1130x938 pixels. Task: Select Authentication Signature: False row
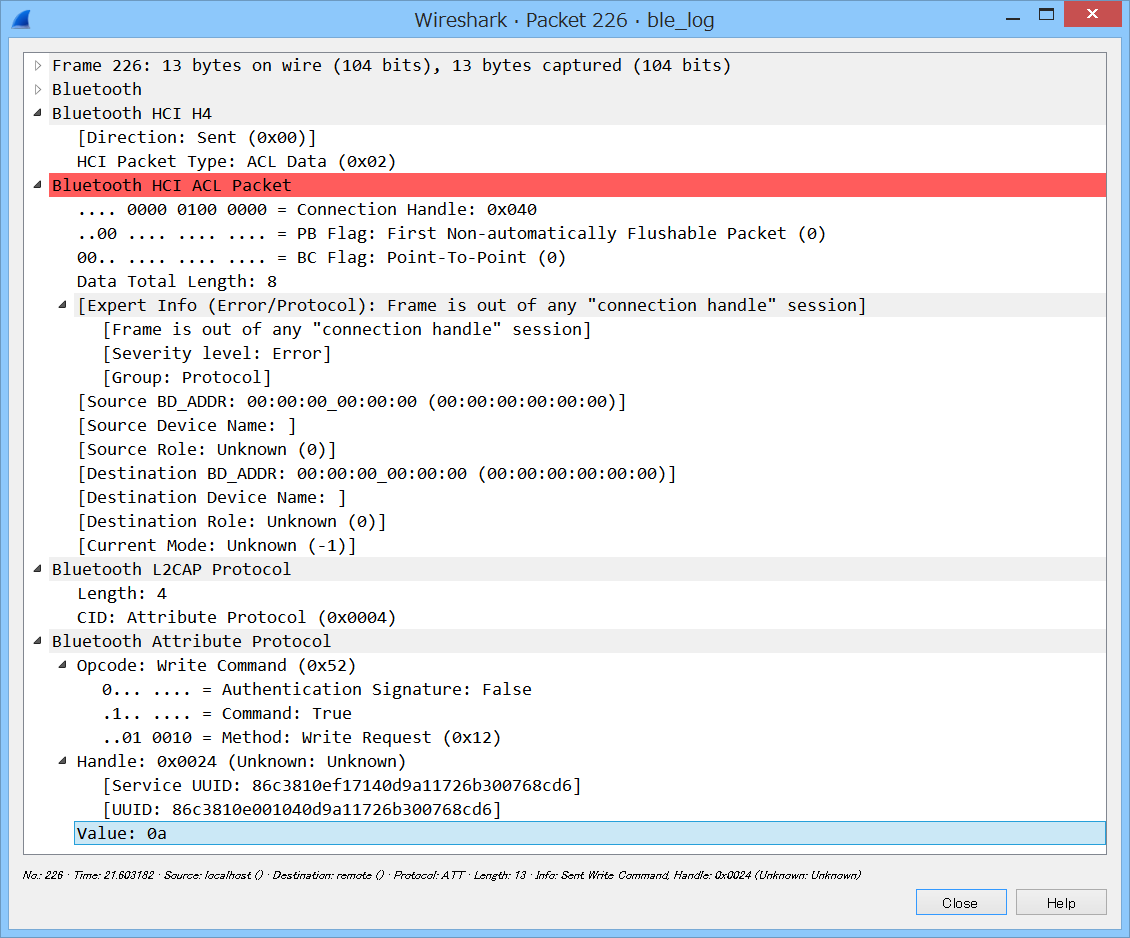602,689
